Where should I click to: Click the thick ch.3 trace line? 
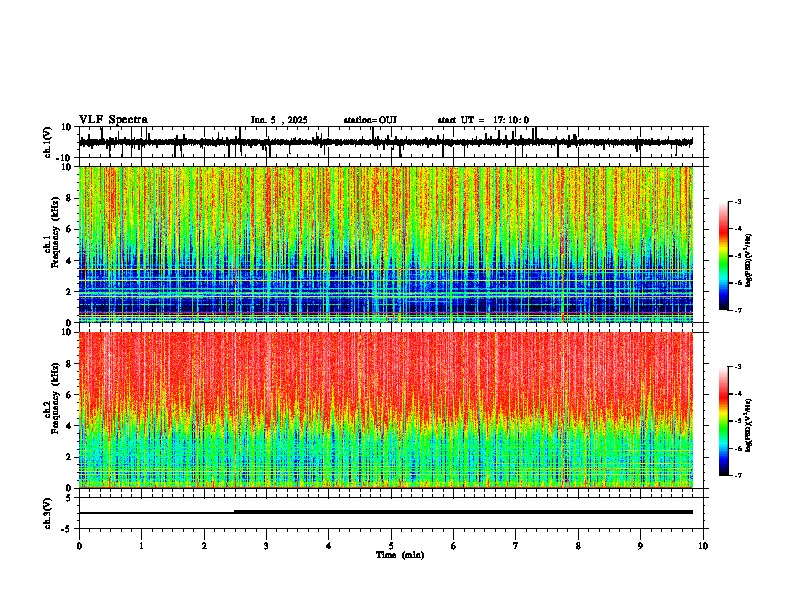pyautogui.click(x=463, y=512)
